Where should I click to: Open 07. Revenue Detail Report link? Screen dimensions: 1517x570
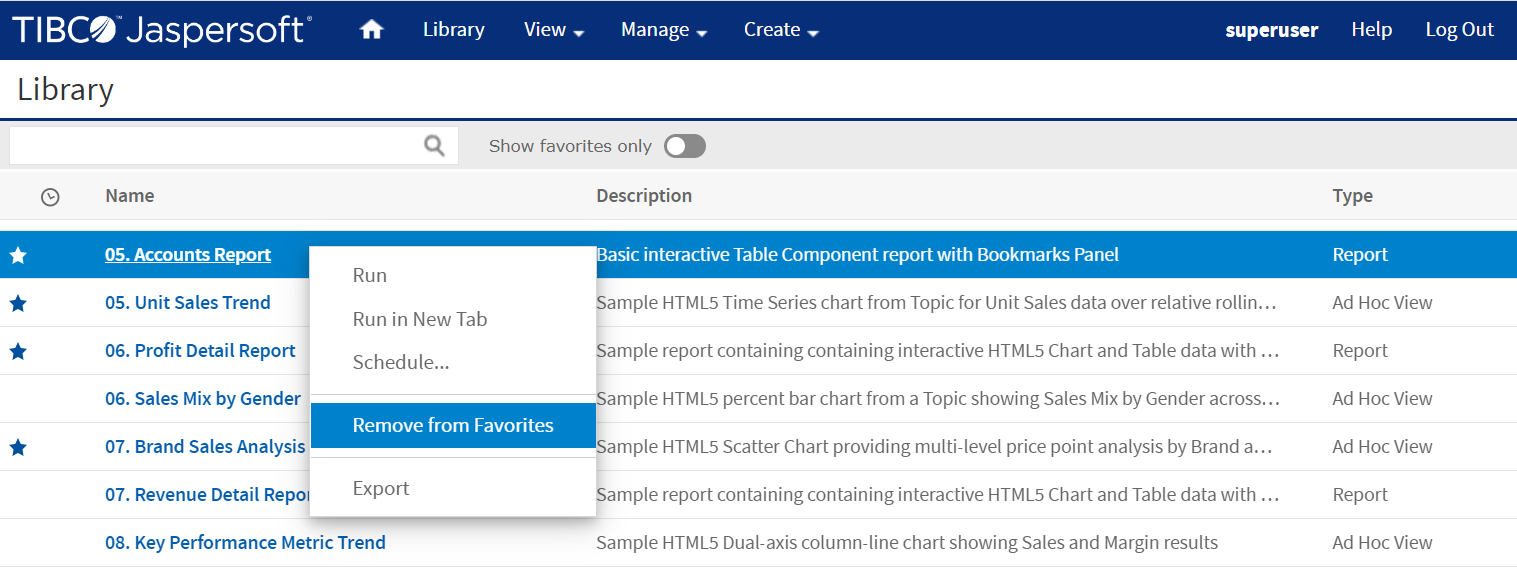pyautogui.click(x=208, y=495)
